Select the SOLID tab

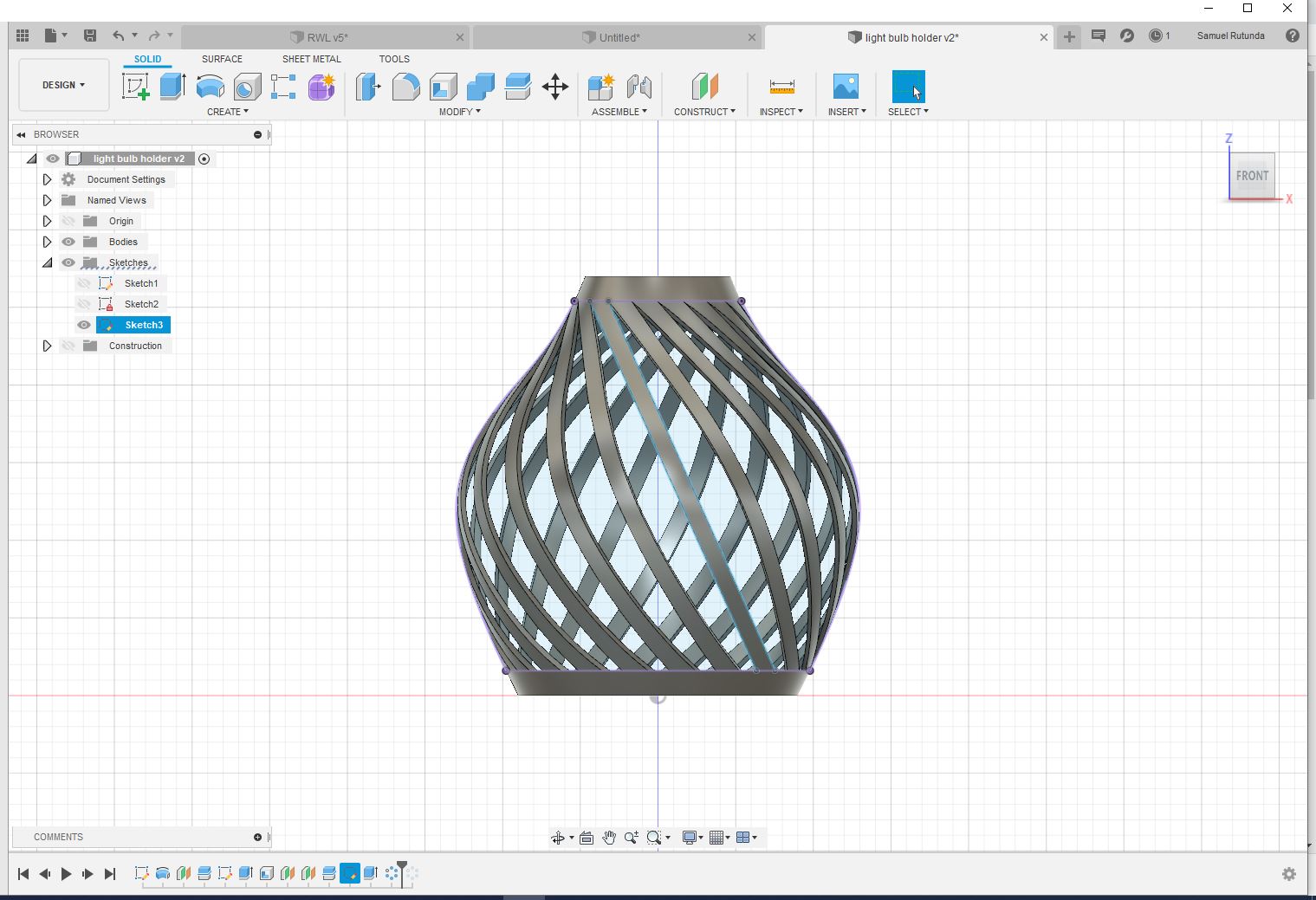tap(147, 59)
